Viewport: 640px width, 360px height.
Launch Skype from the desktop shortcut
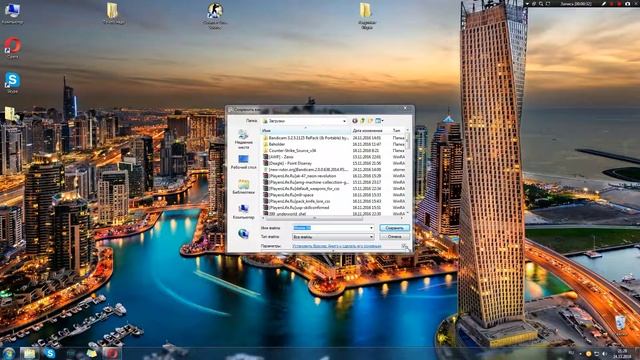coord(12,82)
